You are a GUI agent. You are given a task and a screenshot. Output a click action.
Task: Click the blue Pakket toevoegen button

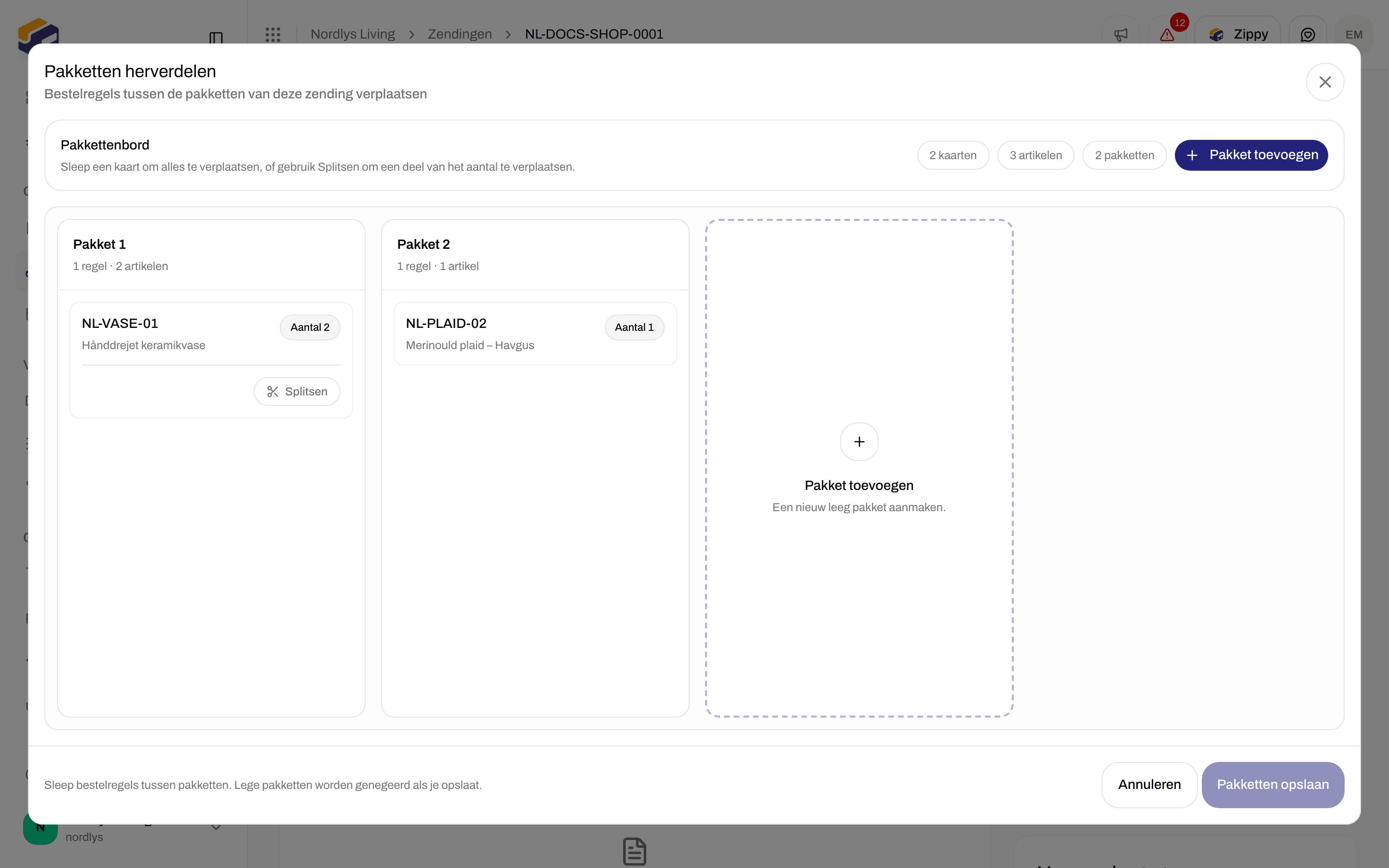(x=1251, y=155)
